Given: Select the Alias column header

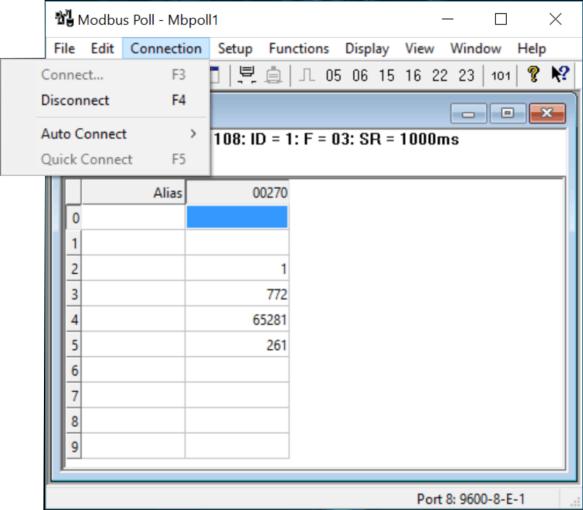Looking at the screenshot, I should pyautogui.click(x=133, y=192).
